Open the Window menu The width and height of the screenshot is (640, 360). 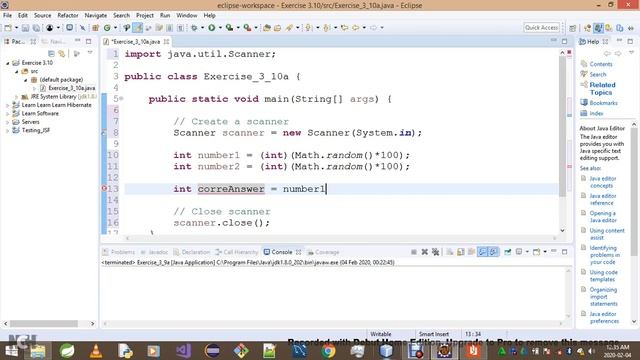[187, 15]
